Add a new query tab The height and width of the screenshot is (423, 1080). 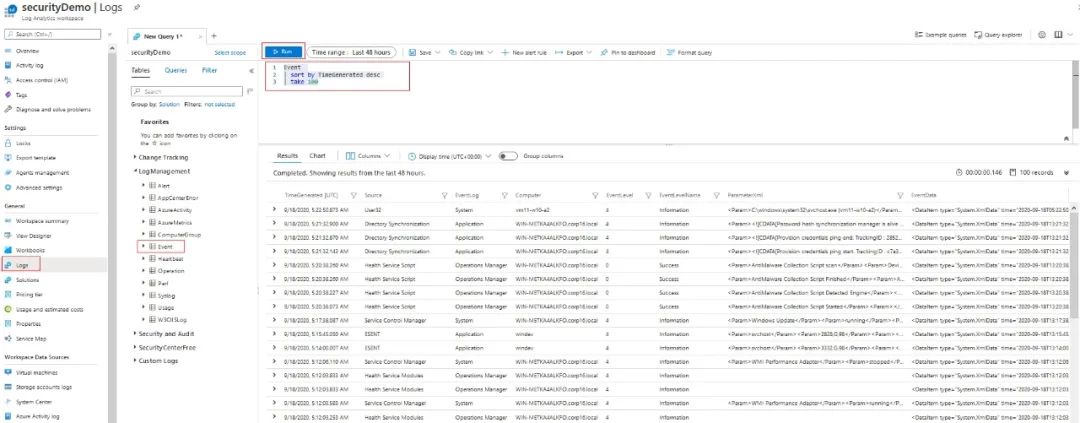tap(214, 36)
